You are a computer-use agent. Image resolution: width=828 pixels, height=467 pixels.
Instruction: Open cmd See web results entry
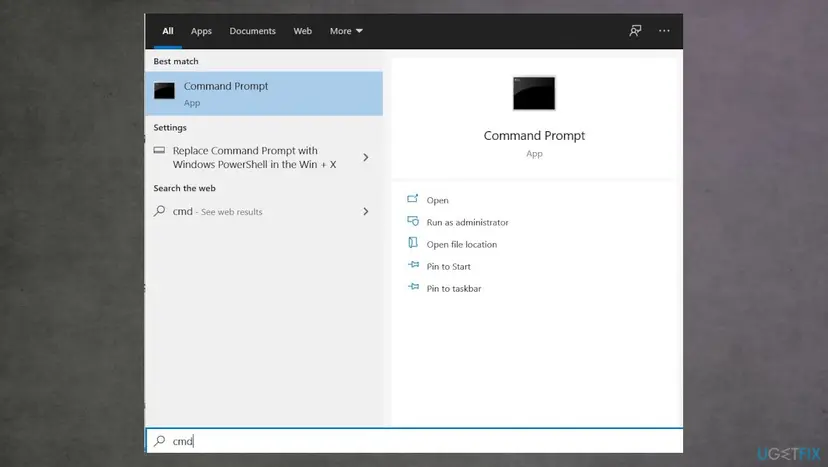pos(264,211)
